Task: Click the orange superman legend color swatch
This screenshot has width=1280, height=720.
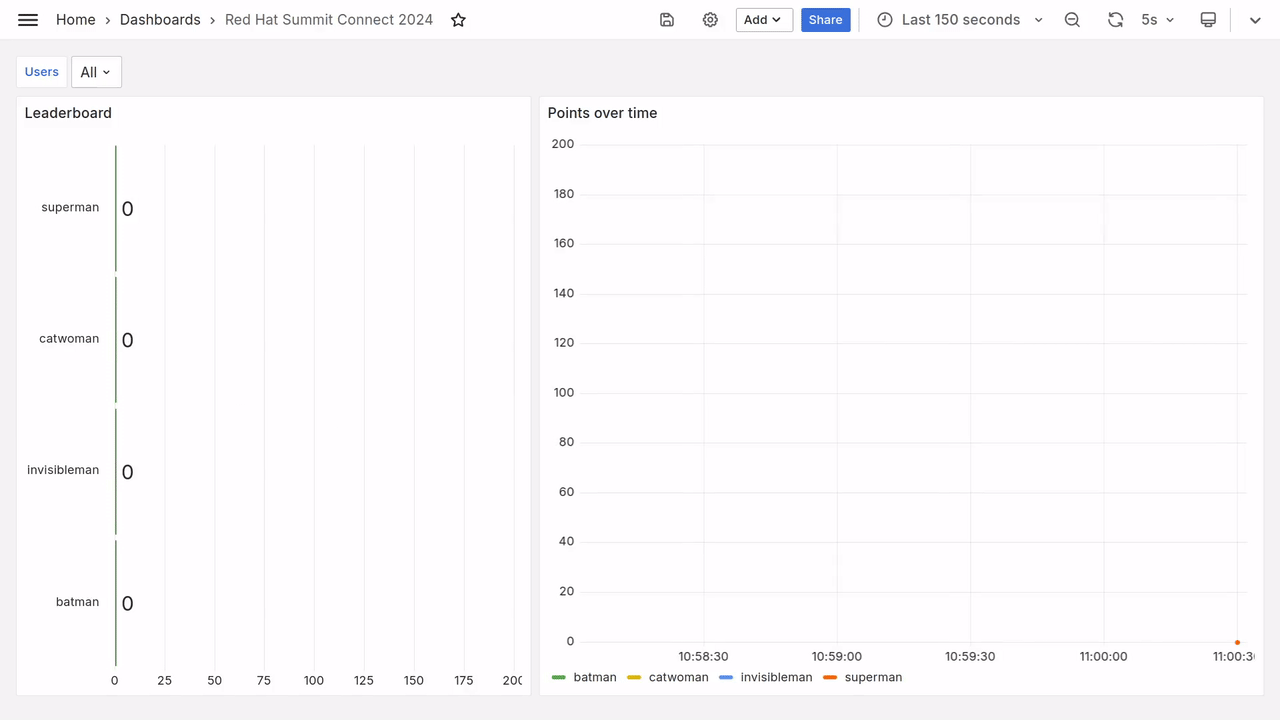Action: [x=830, y=678]
